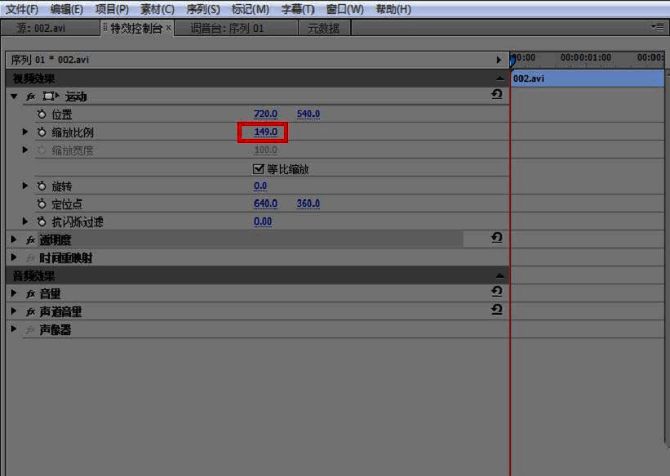This screenshot has width=670, height=476.
Task: Edit the 定位点 horizontal value 640.0
Action: click(x=265, y=204)
